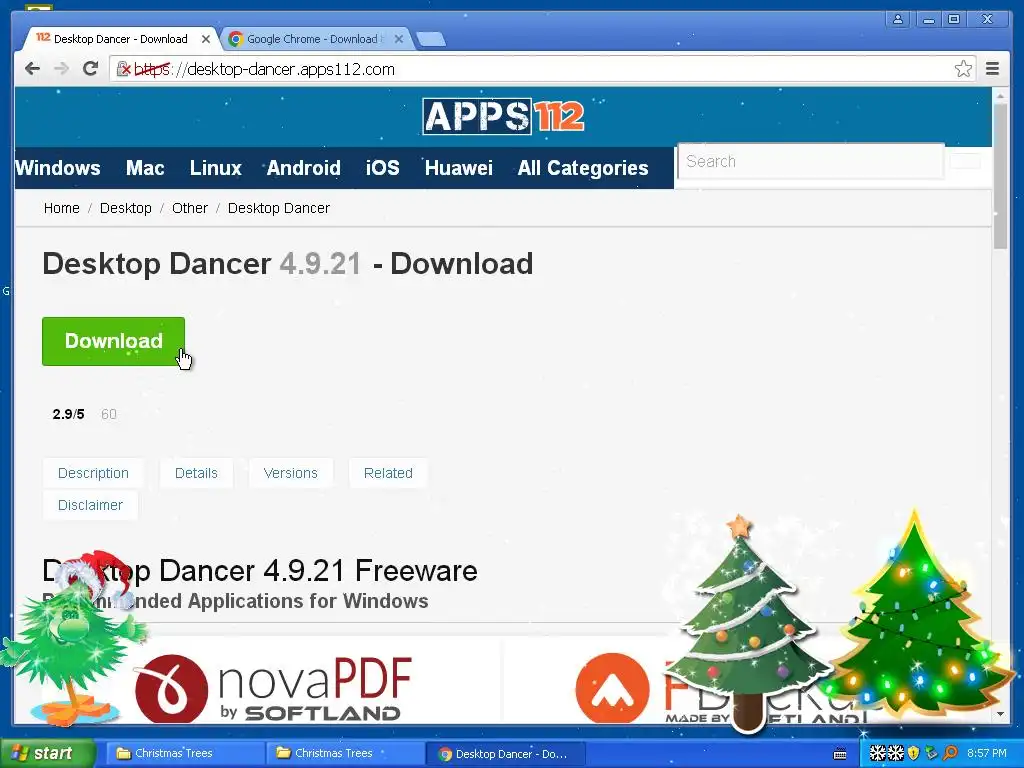Click the Chrome icon in Desktop Dancer taskbar button
The height and width of the screenshot is (768, 1024).
445,754
